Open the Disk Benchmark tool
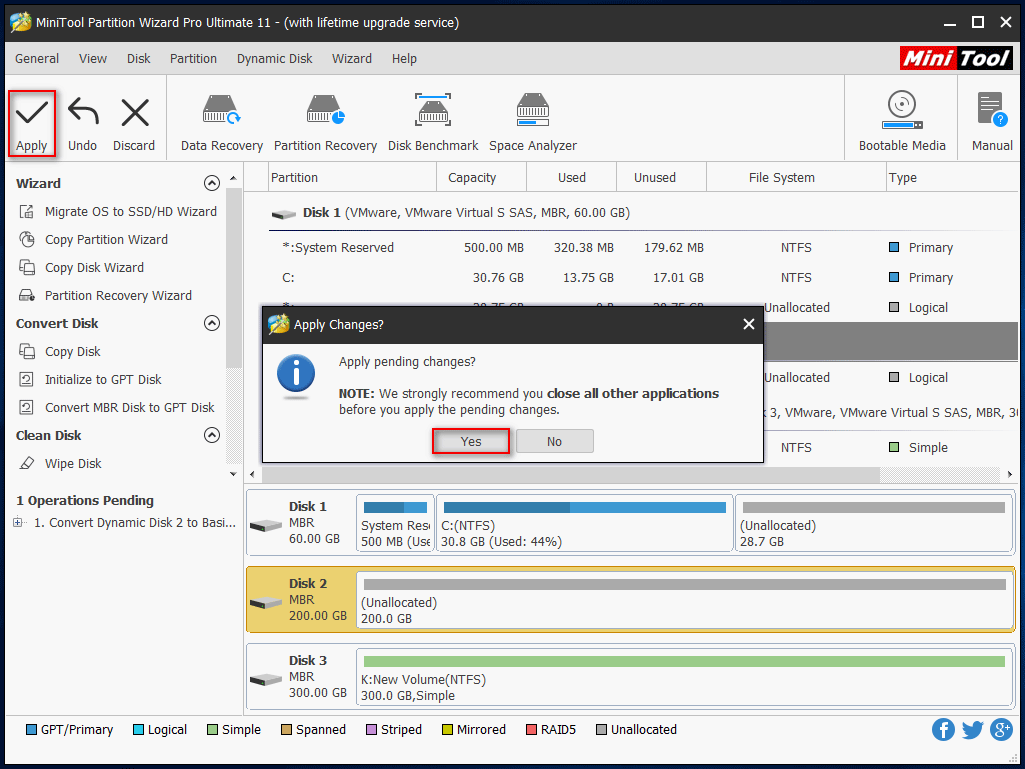This screenshot has height=769, width=1025. pyautogui.click(x=433, y=123)
